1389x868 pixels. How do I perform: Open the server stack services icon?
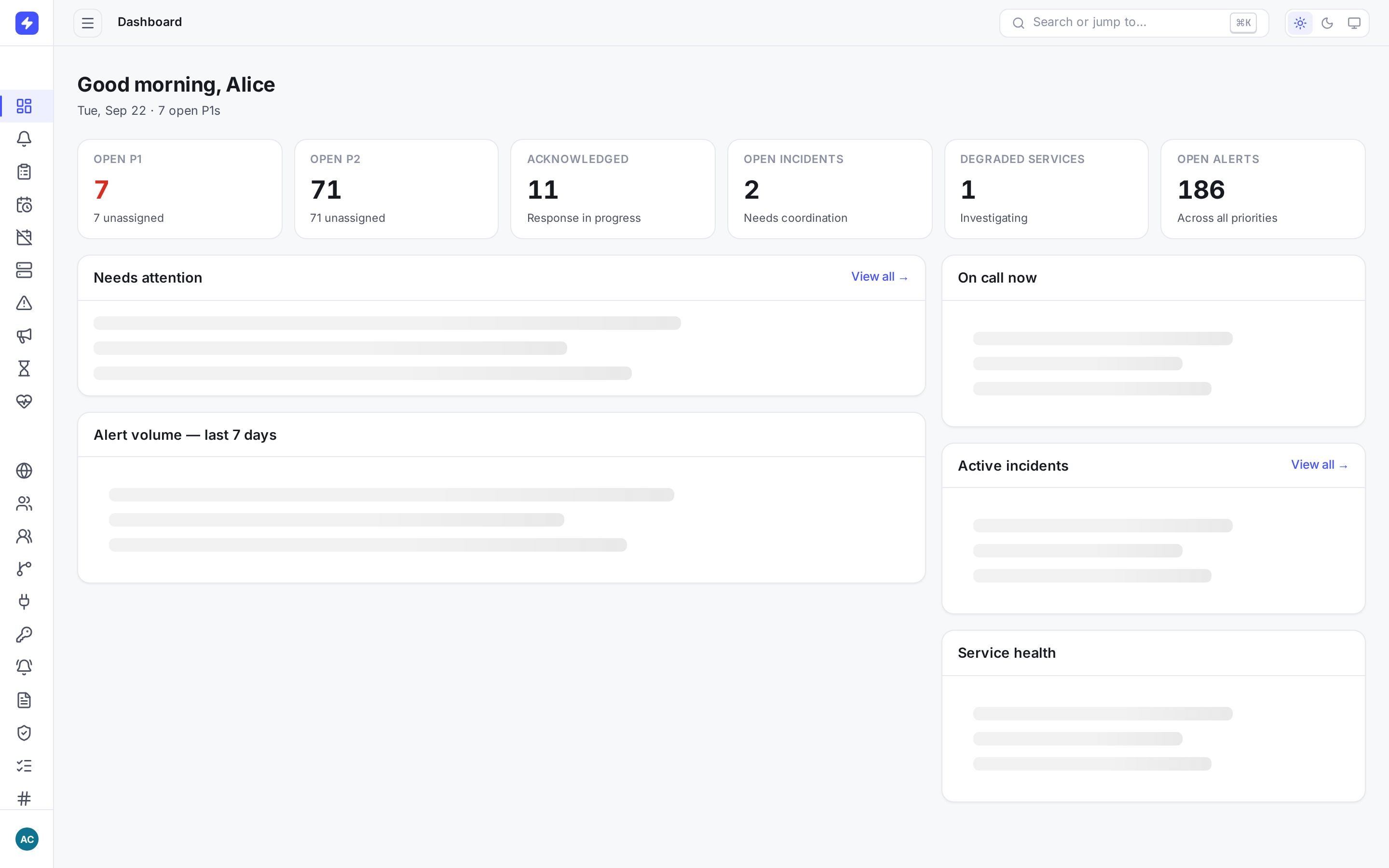[x=24, y=270]
